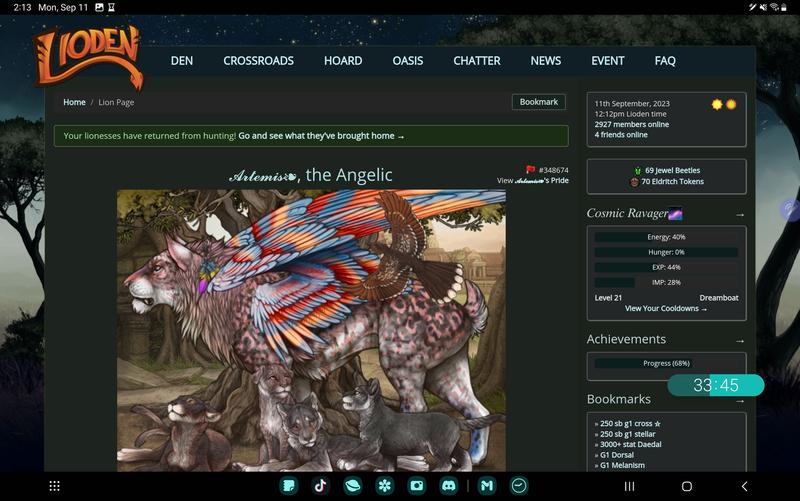
Task: Open bookmark G1 Dorsal
Action: pyautogui.click(x=617, y=455)
